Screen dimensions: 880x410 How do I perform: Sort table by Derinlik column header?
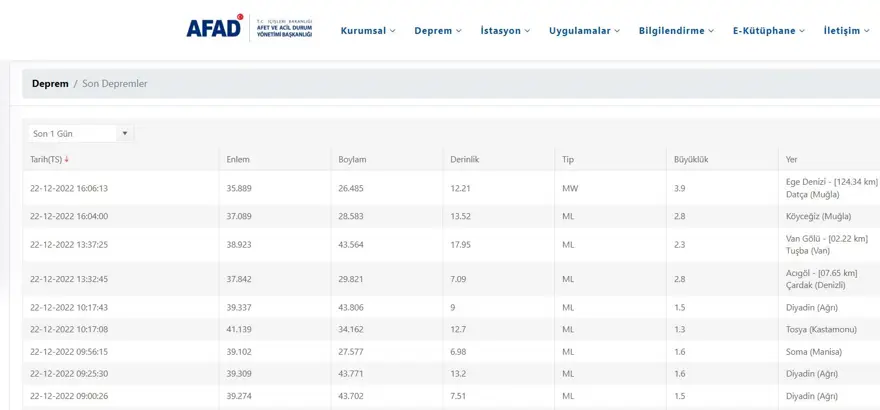(465, 160)
